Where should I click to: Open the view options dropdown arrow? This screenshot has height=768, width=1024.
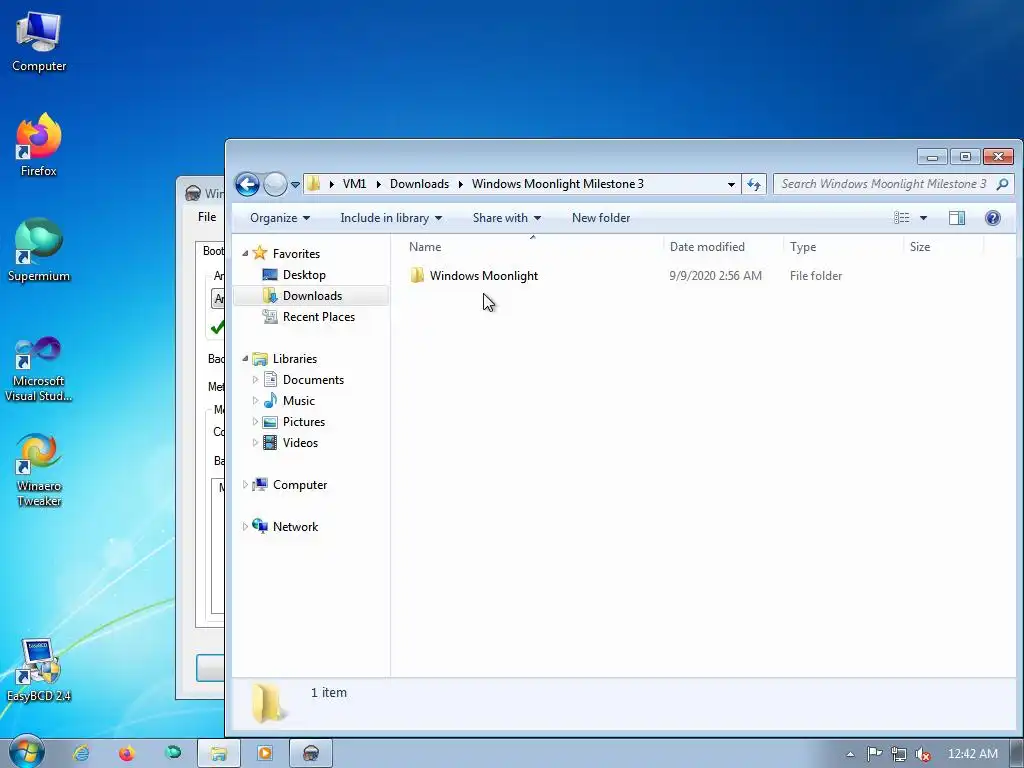923,218
